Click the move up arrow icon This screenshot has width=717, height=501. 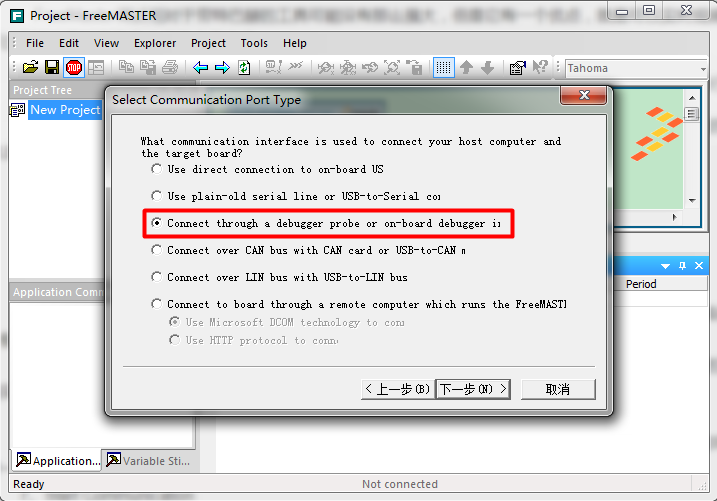(466, 68)
